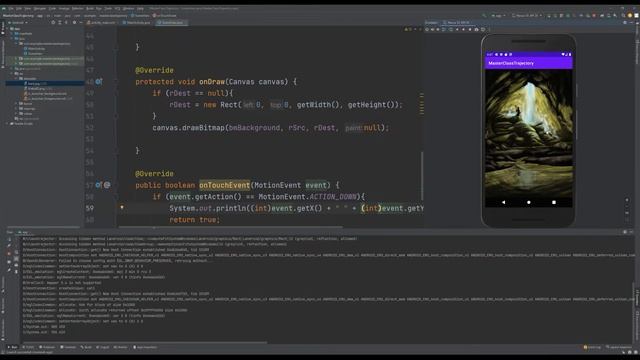Screen dimensions: 640x360
Task: Click the emulator toolbar Home icon
Action: tap(463, 29)
